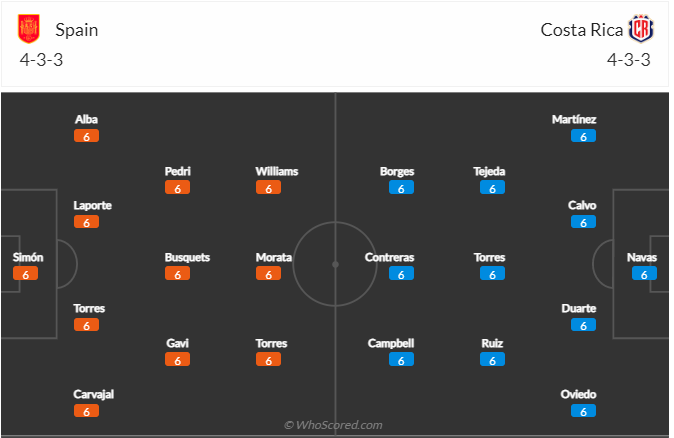Screen dimensions: 674x438
Task: Click the Williams player label
Action: click(277, 172)
